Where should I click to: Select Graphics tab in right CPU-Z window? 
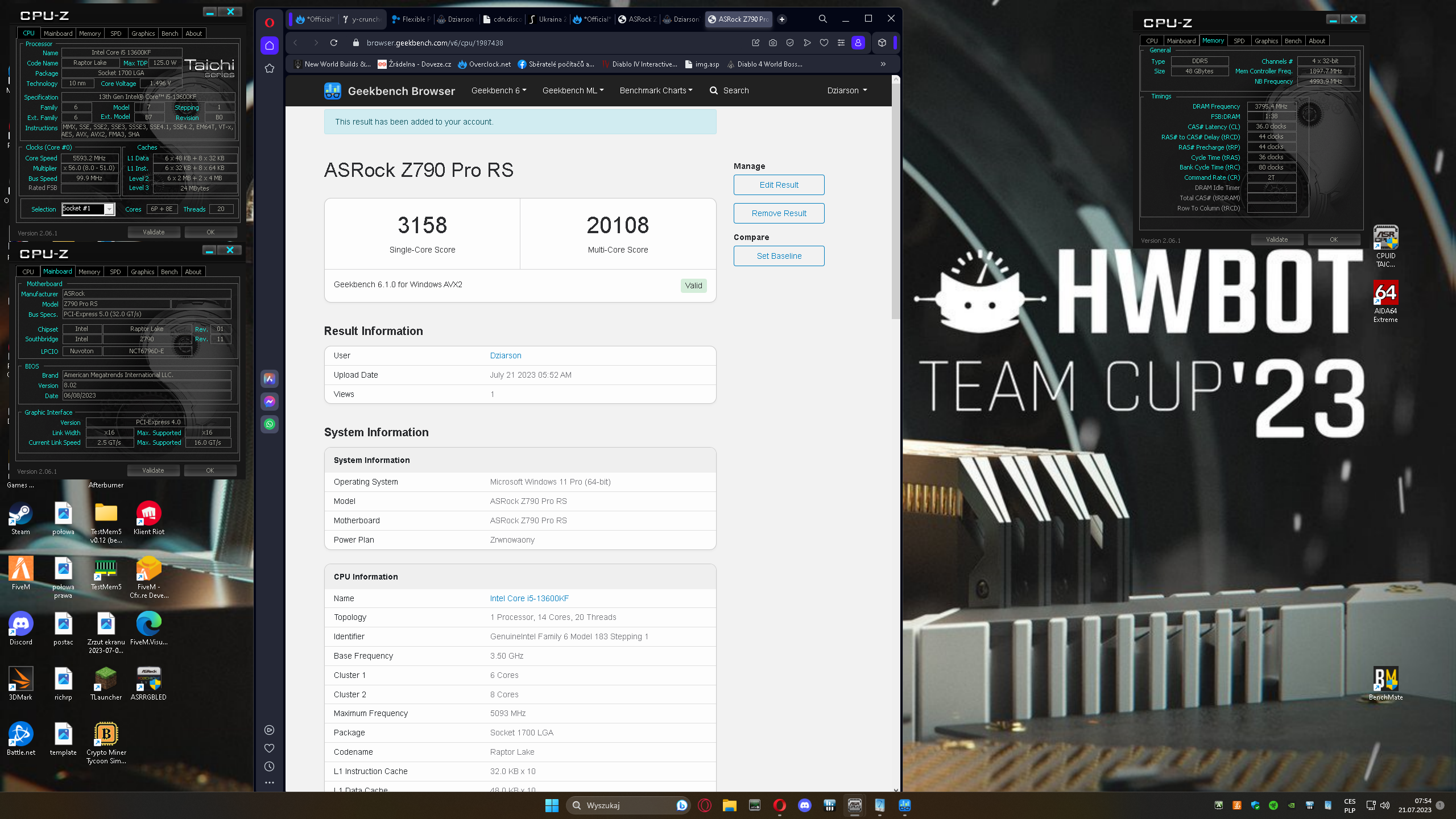click(x=1266, y=41)
